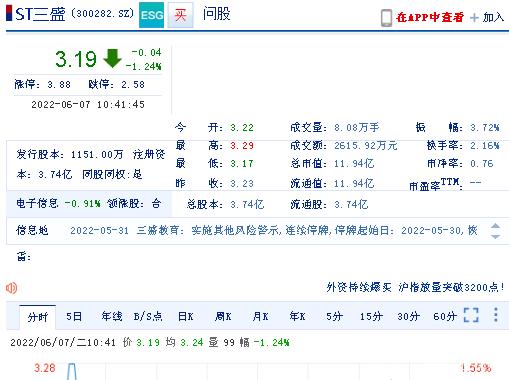509x380 pixels.
Task: Click the -1.24% price change value
Action: click(144, 66)
